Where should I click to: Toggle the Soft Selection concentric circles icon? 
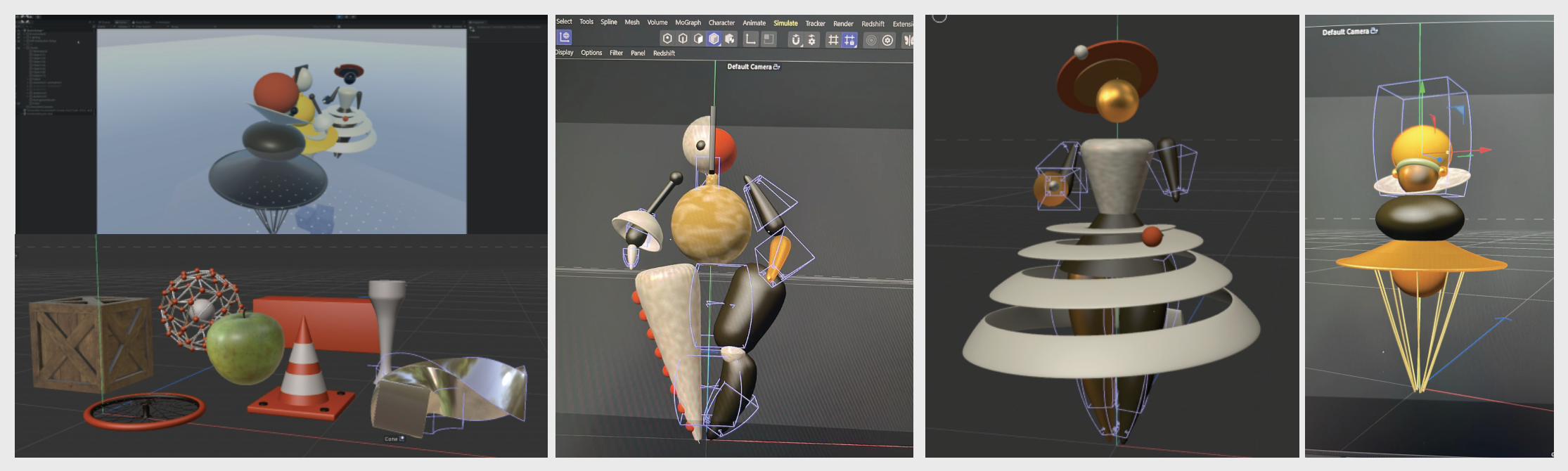click(x=871, y=40)
